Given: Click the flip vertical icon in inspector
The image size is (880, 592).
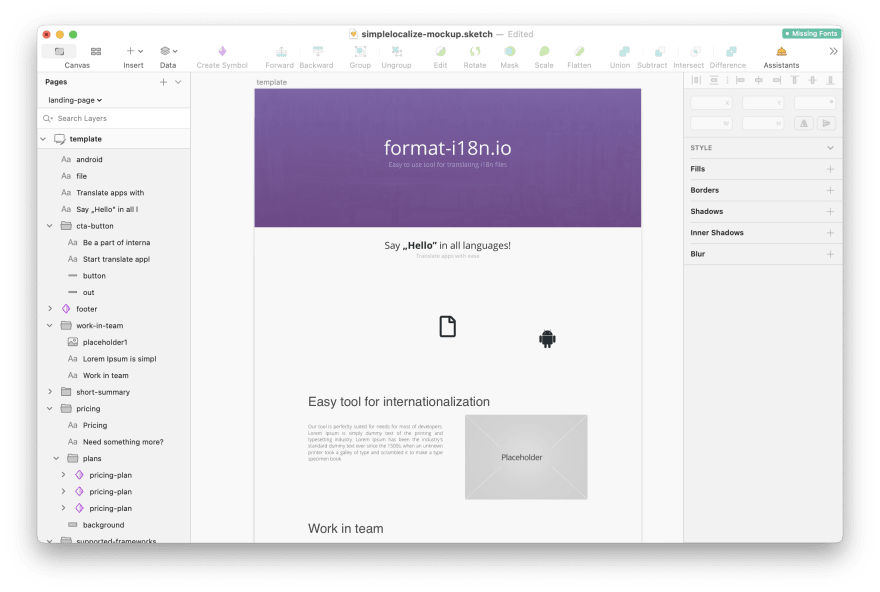Looking at the screenshot, I should (826, 123).
